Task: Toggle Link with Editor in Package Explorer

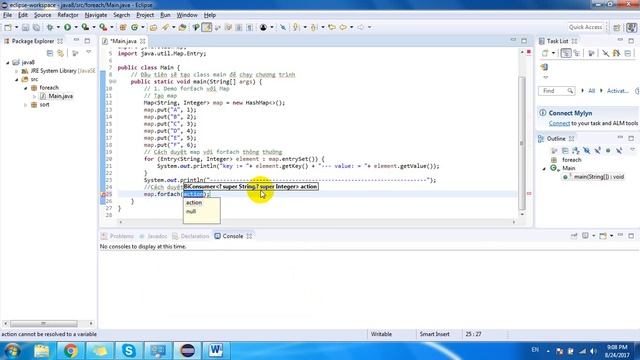Action: point(60,53)
